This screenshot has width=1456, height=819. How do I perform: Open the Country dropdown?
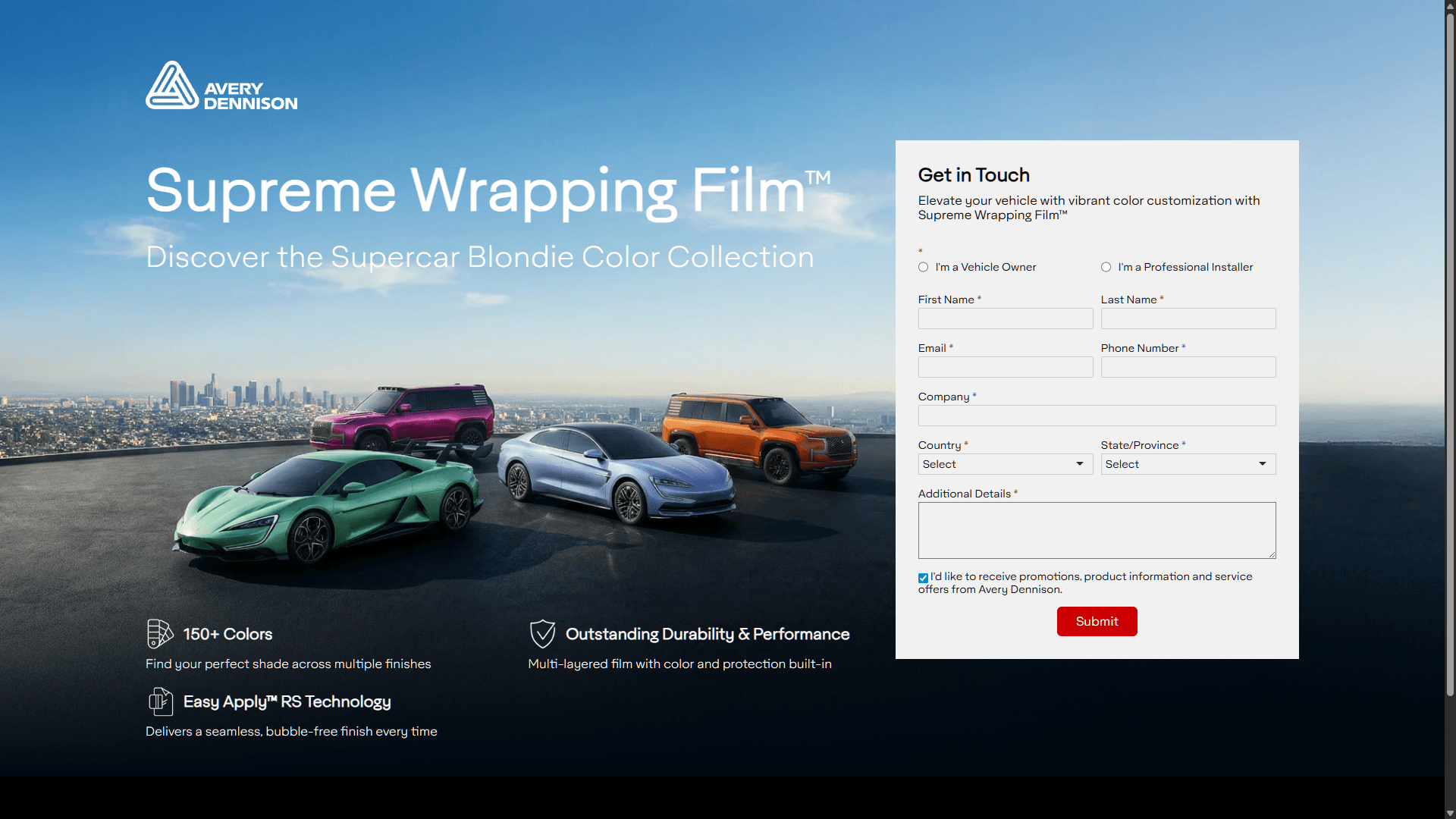[1006, 464]
